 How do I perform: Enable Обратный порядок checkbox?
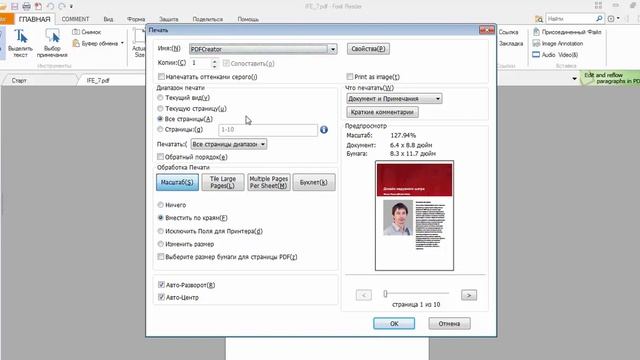[160, 157]
